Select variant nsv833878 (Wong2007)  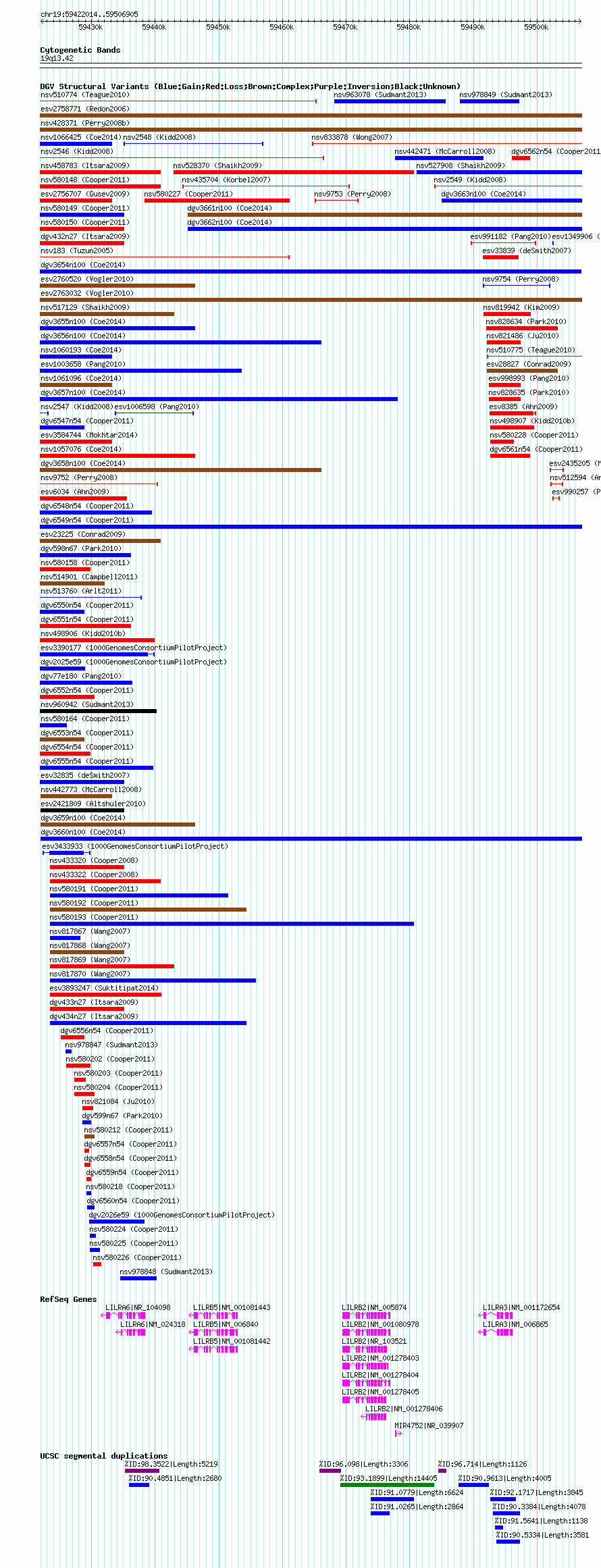[x=352, y=137]
